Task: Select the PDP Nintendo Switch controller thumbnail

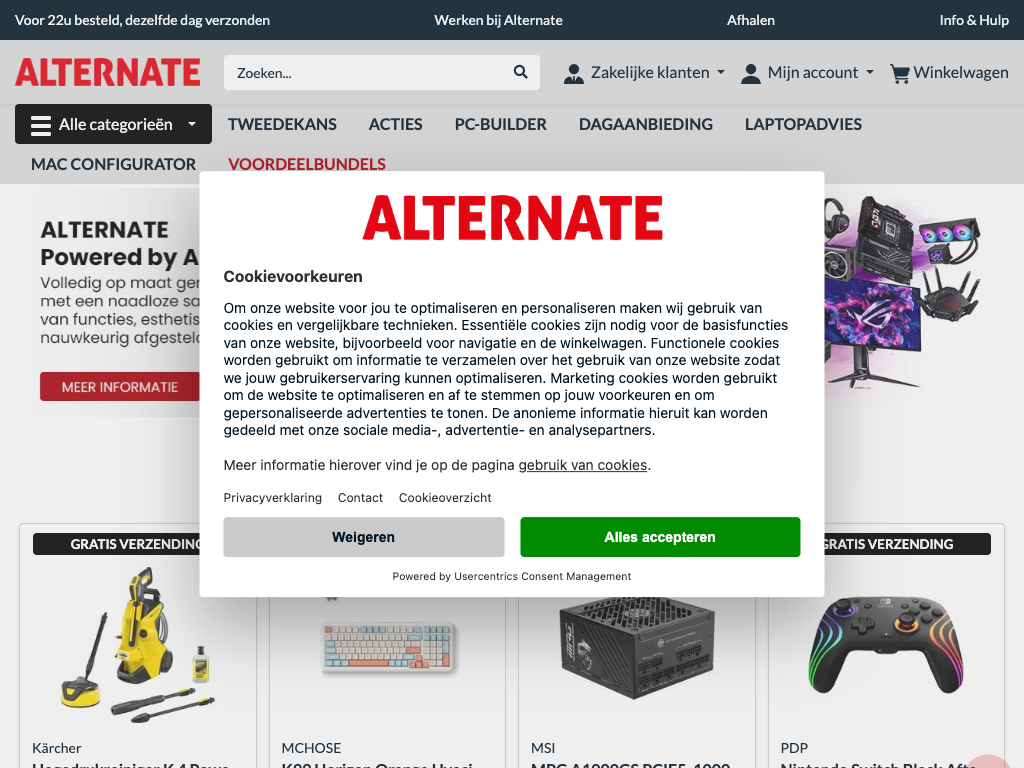Action: click(886, 647)
